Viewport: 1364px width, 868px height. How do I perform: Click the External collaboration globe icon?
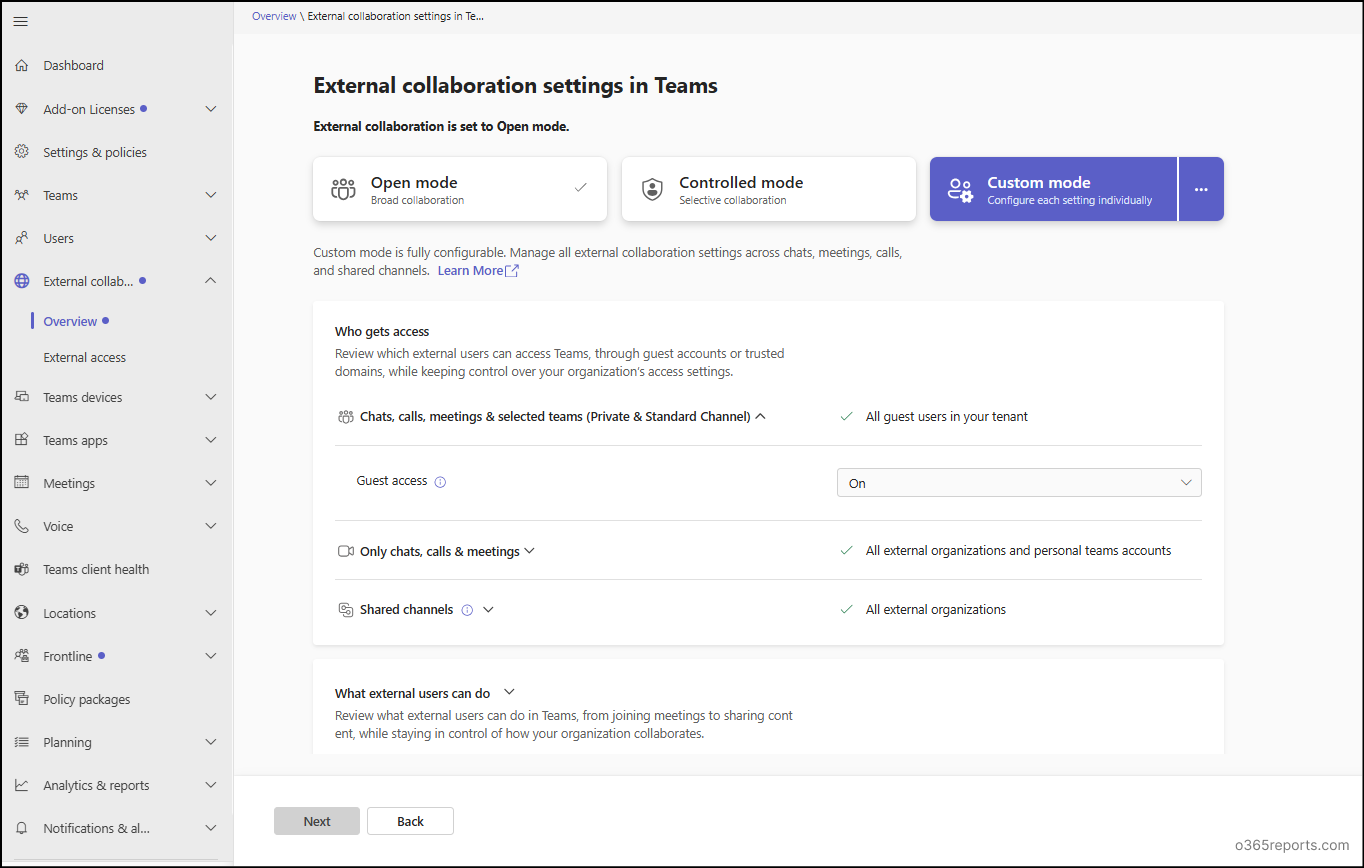click(21, 281)
